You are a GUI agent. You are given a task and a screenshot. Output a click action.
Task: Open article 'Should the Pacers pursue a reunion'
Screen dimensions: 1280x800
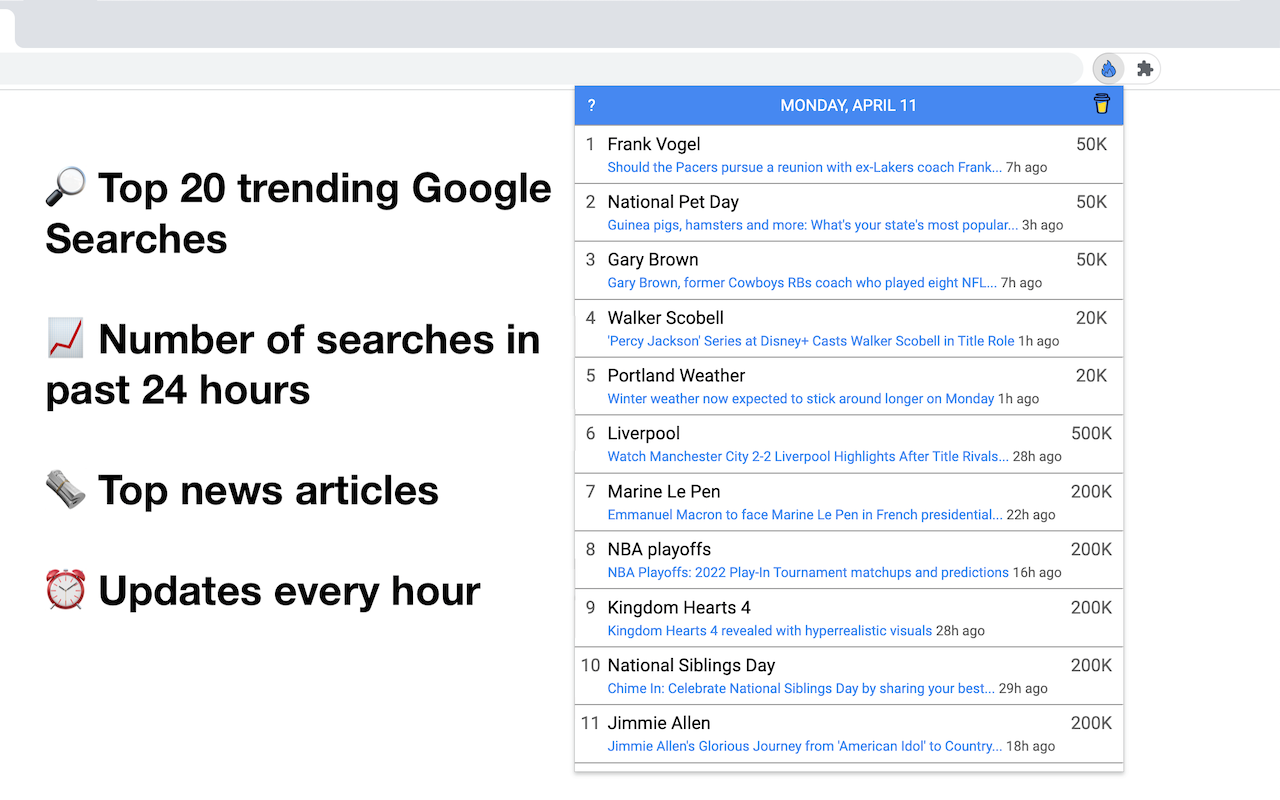pyautogui.click(x=805, y=167)
